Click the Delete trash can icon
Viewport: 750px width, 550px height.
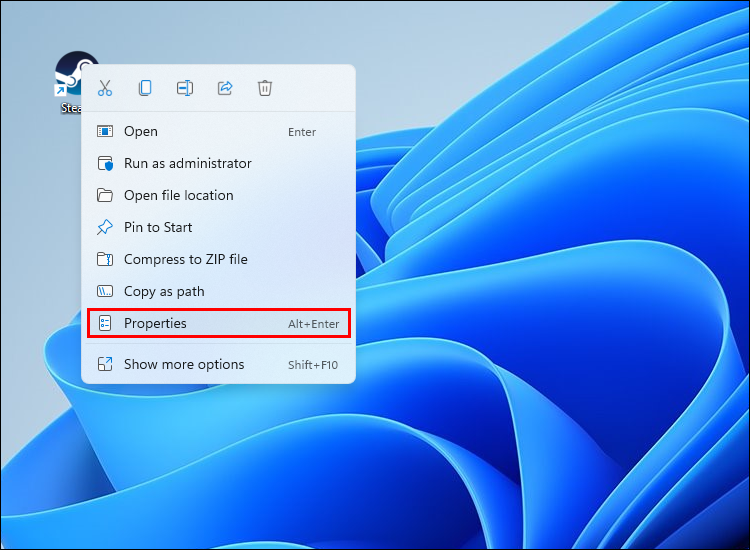[265, 88]
